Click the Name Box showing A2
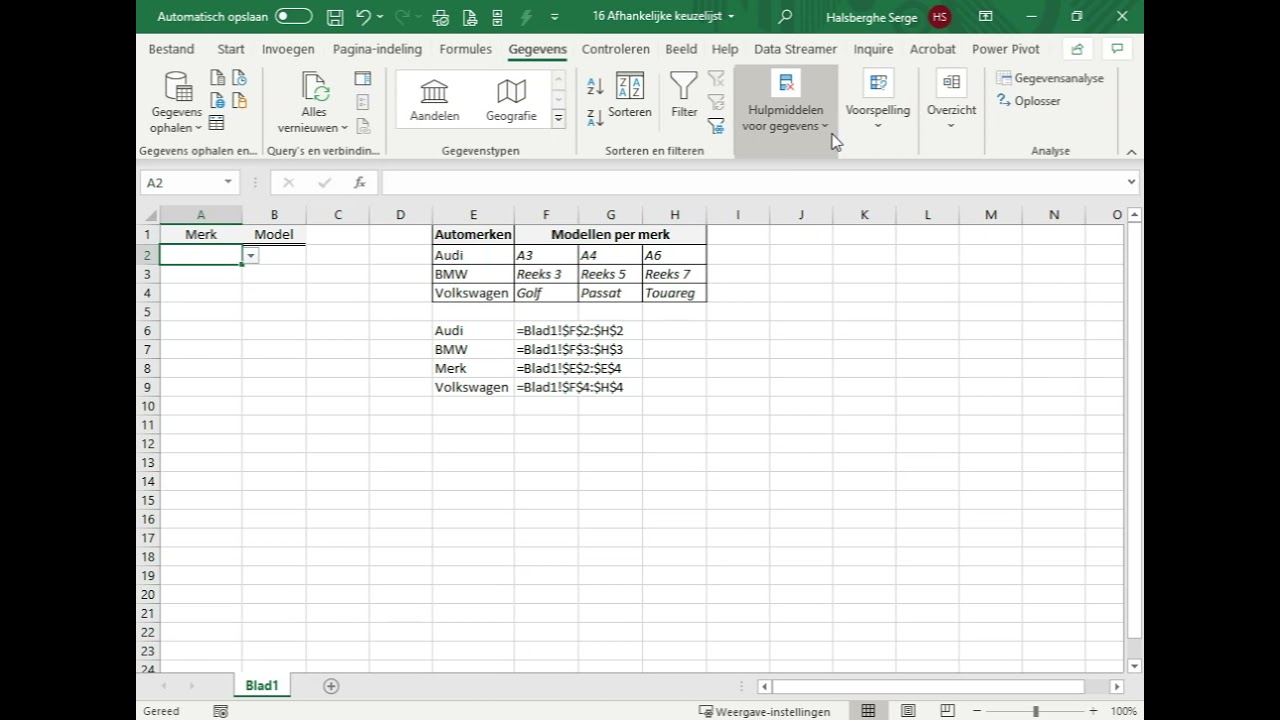The height and width of the screenshot is (720, 1280). (x=181, y=182)
